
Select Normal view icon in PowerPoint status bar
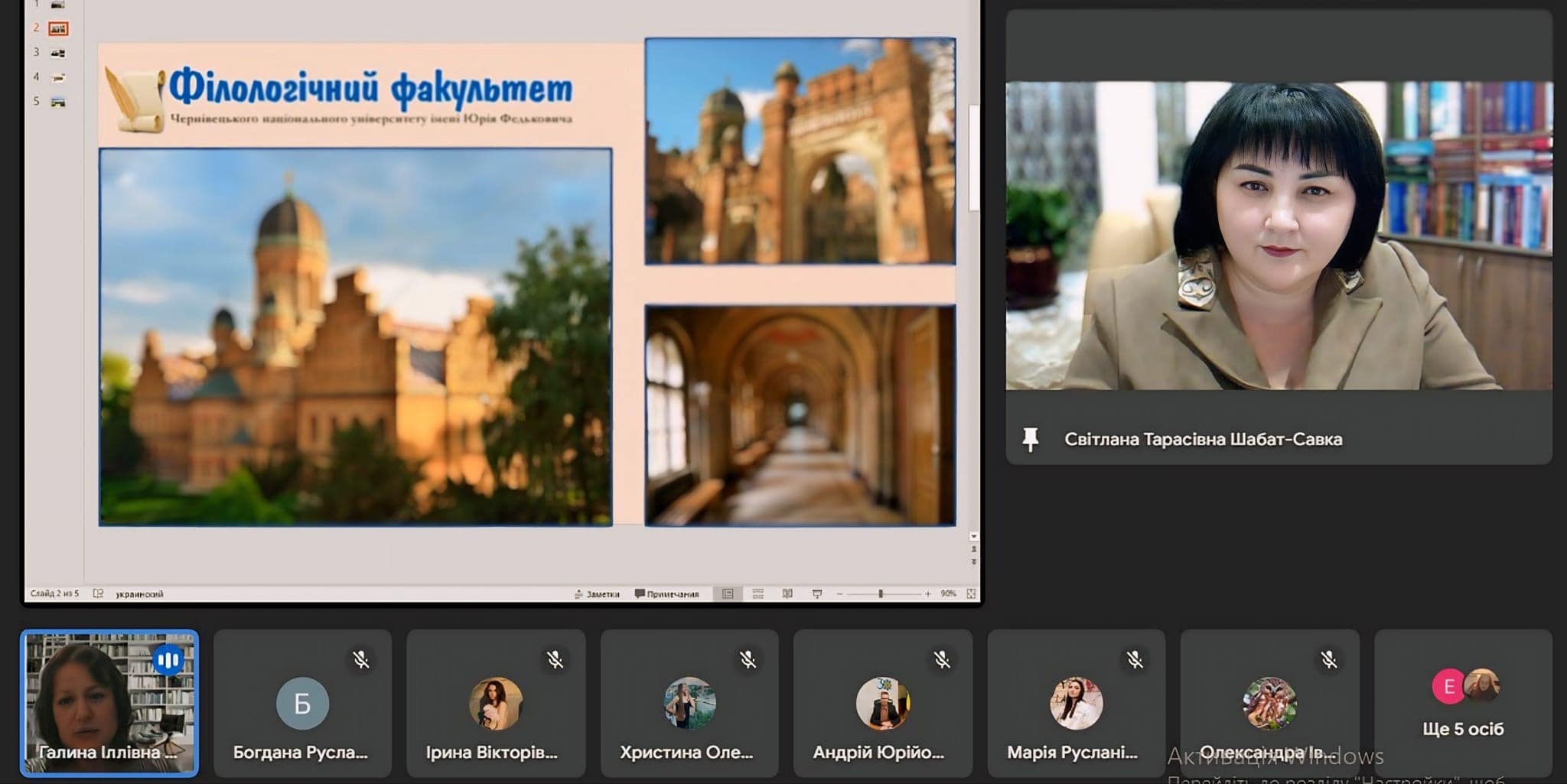[x=728, y=594]
